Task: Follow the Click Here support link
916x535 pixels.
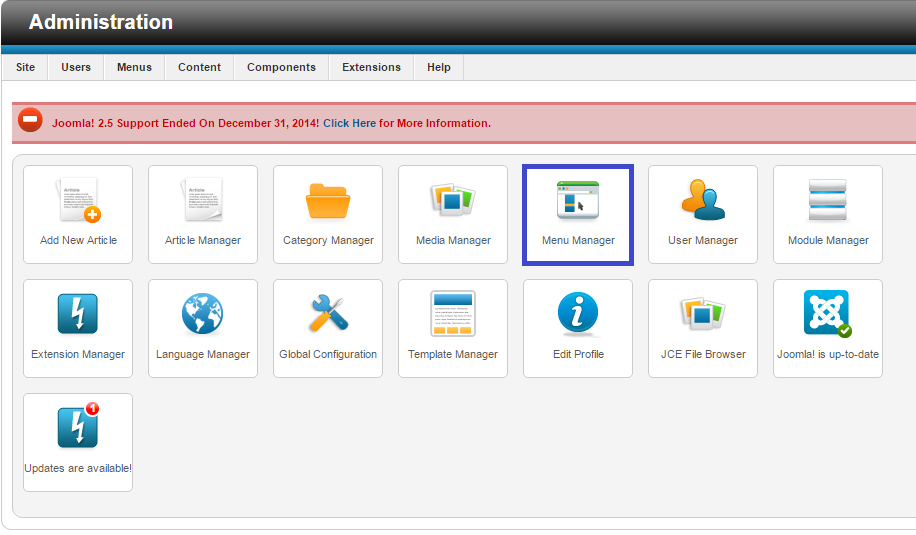Action: tap(349, 123)
